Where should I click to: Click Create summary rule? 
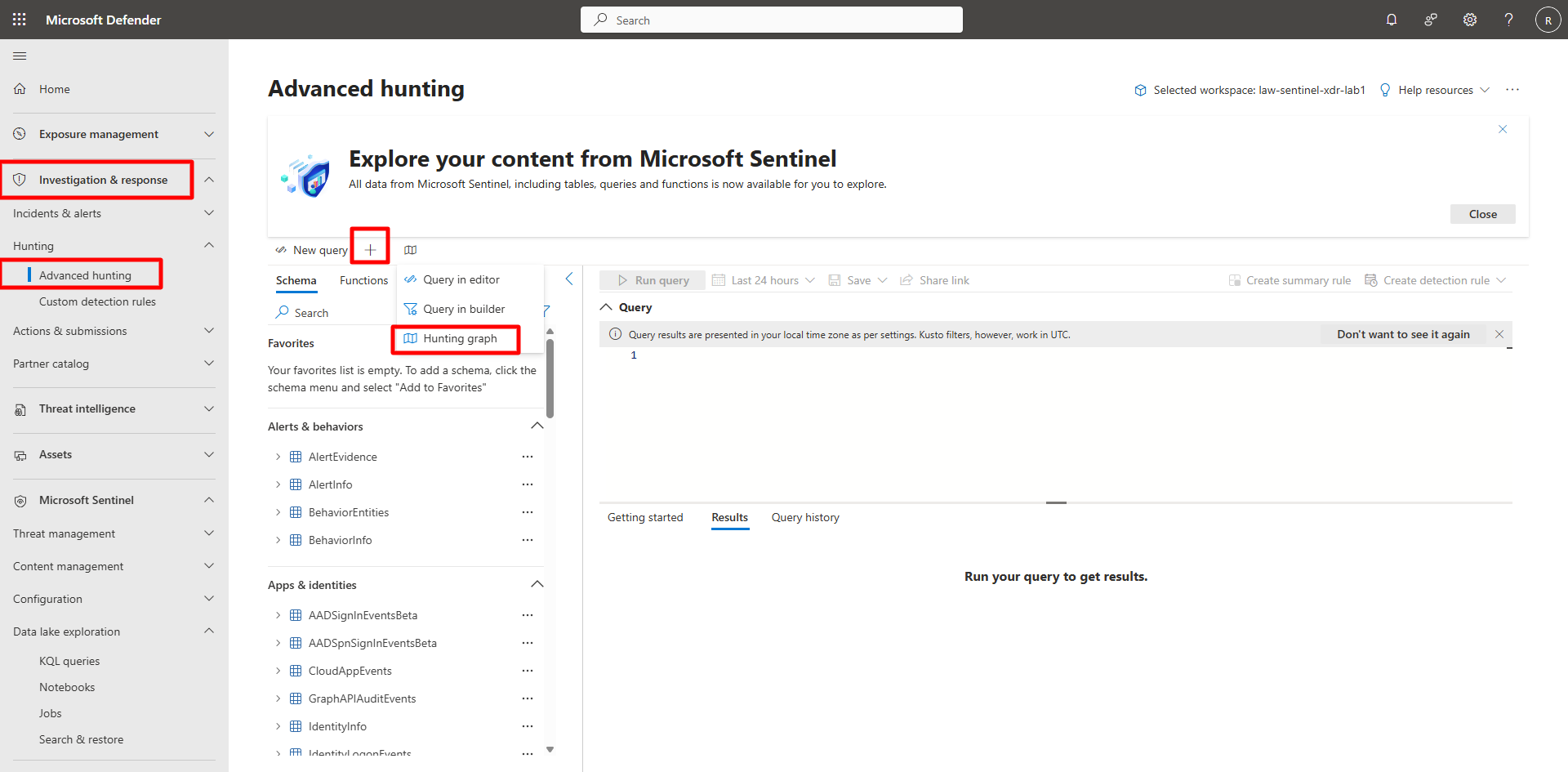point(1290,280)
